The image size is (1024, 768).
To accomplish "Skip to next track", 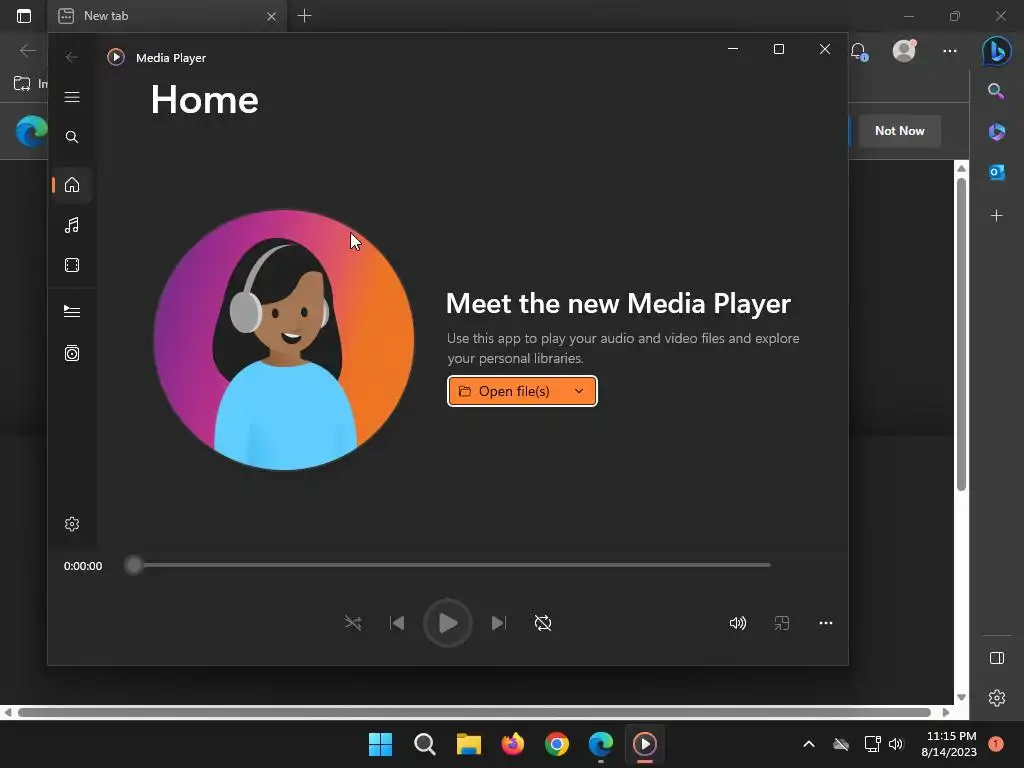I will 498,623.
